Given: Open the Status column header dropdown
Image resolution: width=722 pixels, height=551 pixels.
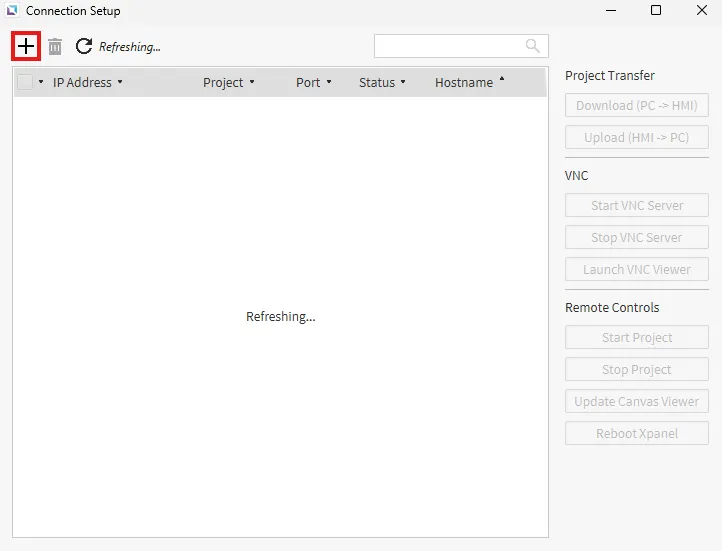Looking at the screenshot, I should pyautogui.click(x=403, y=82).
